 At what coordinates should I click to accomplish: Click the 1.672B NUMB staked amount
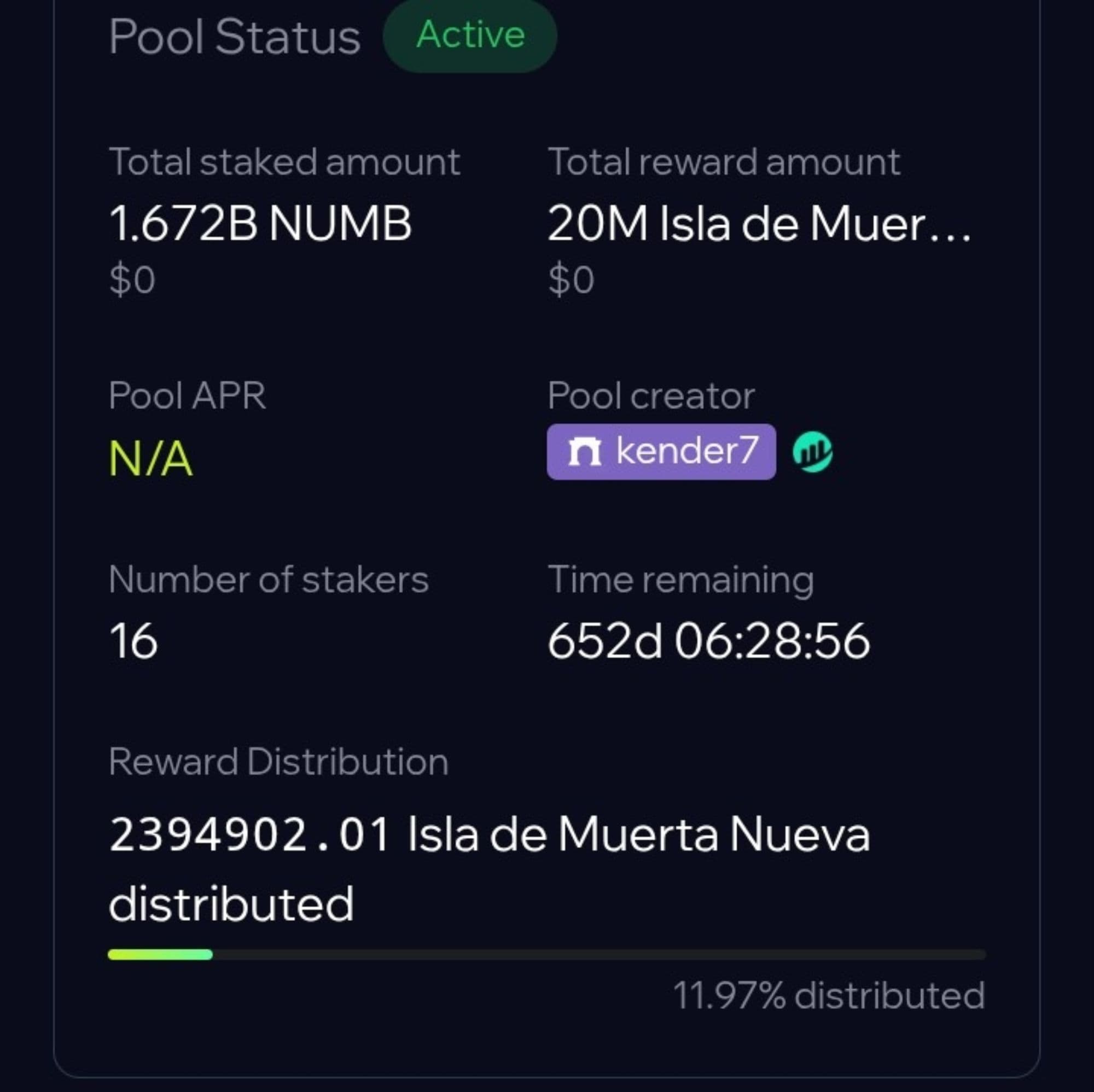[x=260, y=224]
